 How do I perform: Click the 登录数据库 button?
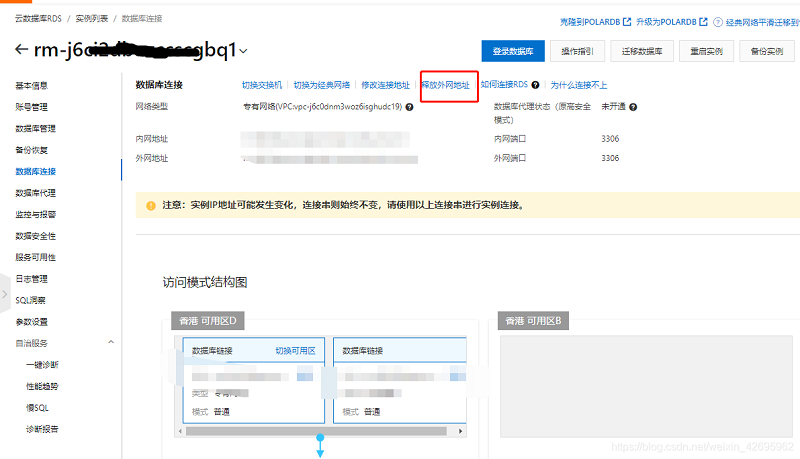(513, 51)
